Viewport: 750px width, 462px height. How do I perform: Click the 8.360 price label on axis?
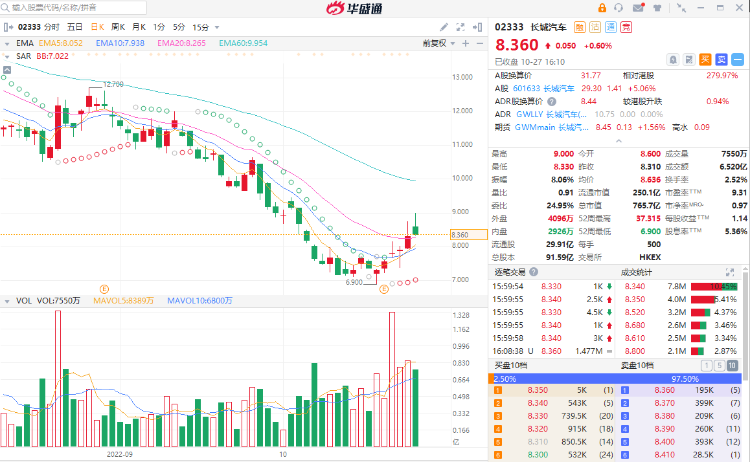pyautogui.click(x=469, y=235)
